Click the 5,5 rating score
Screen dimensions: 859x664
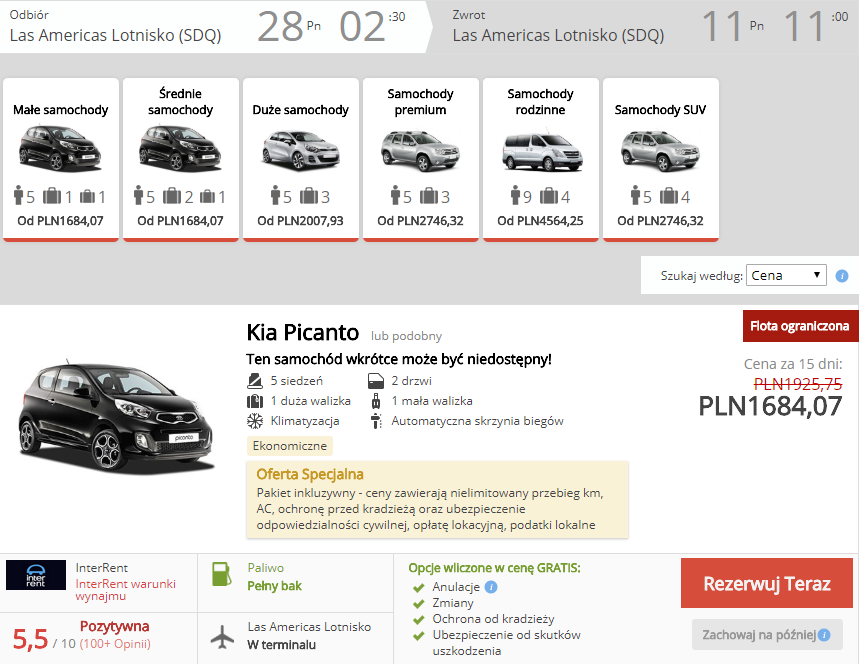tap(30, 639)
